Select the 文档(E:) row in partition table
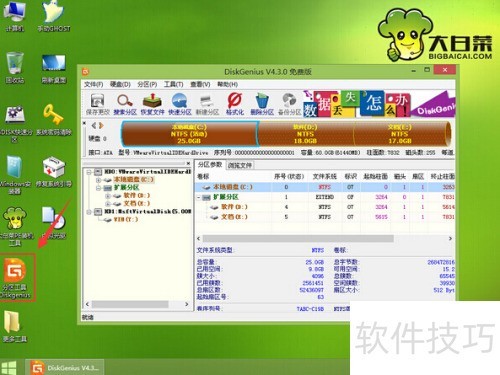This screenshot has height=375, width=500. tap(325, 217)
